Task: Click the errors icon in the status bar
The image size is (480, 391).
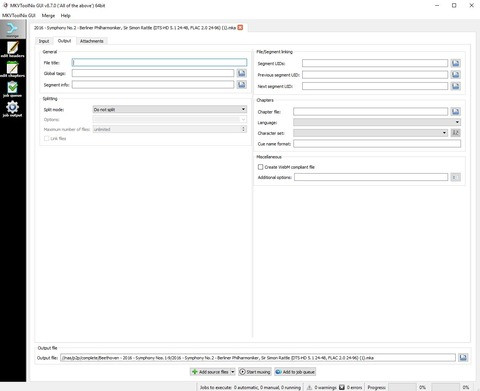Action: [342, 387]
